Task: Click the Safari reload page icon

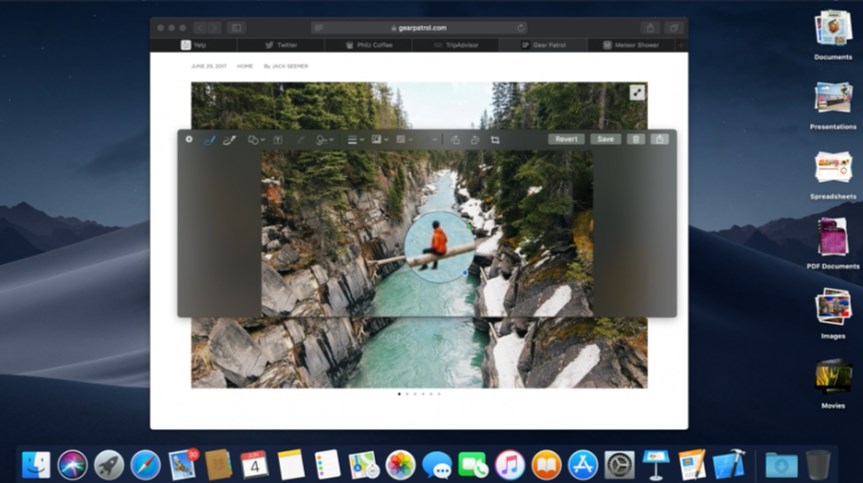Action: [x=521, y=28]
